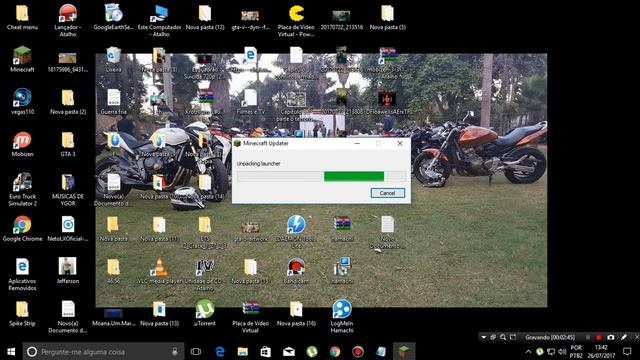Switch to Chrome on the taskbar
The width and height of the screenshot is (640, 360).
point(335,351)
